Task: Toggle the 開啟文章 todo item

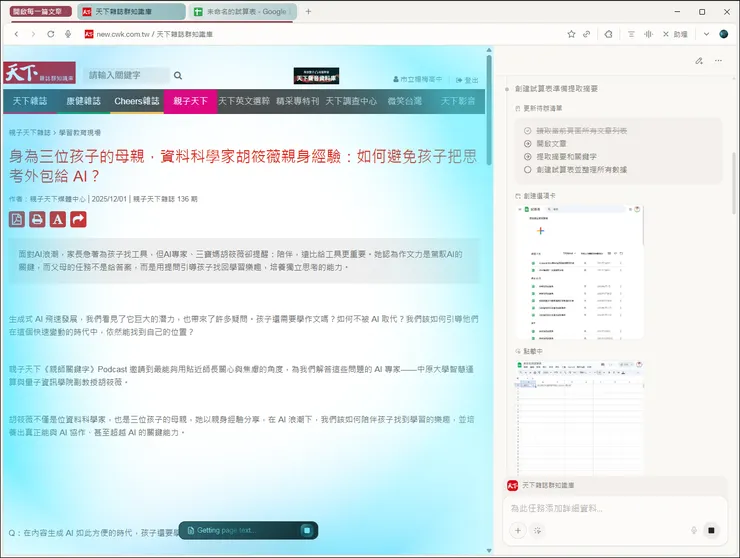Action: tap(546, 144)
